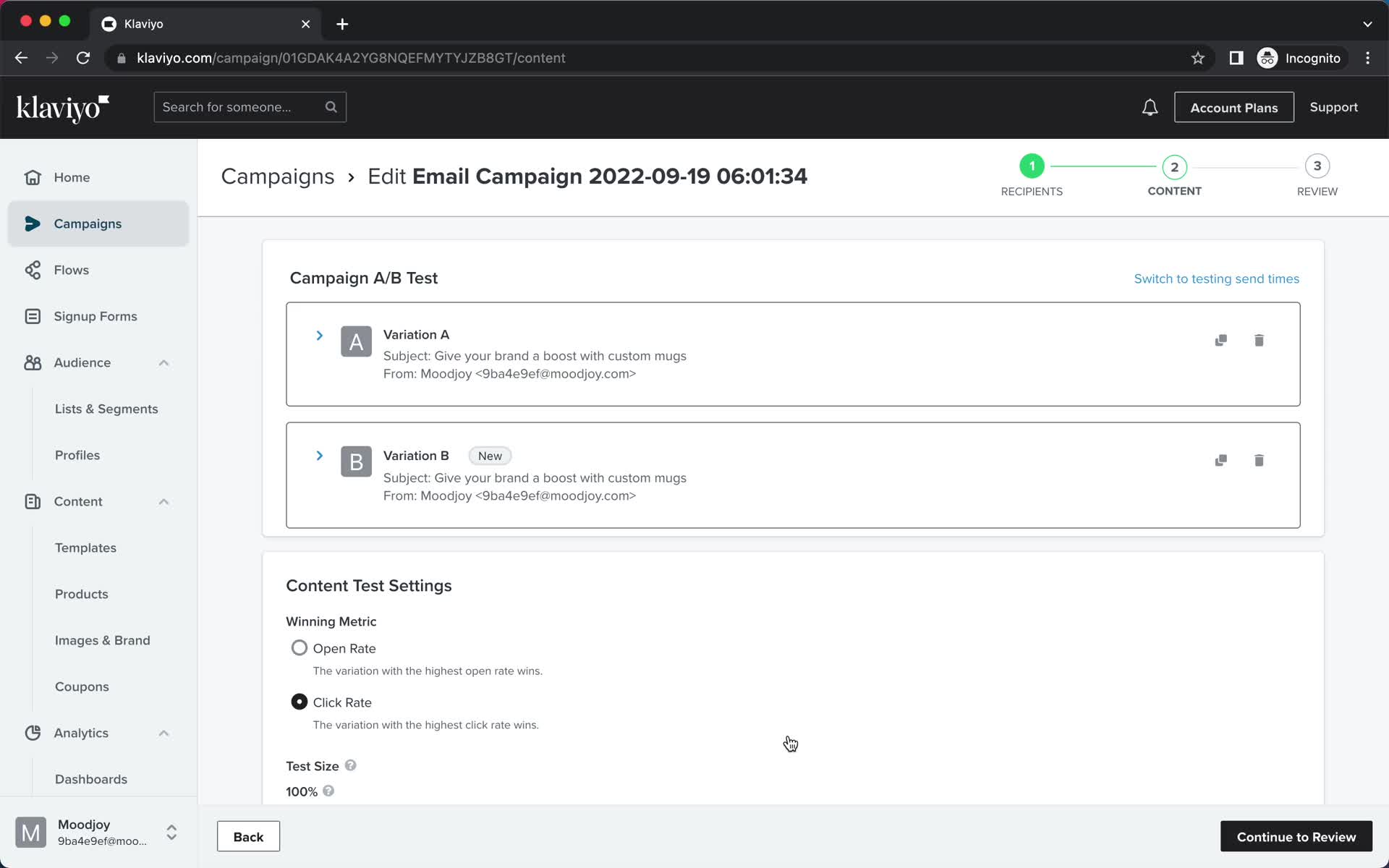Select the Click Rate radio button
The height and width of the screenshot is (868, 1389).
(x=299, y=702)
